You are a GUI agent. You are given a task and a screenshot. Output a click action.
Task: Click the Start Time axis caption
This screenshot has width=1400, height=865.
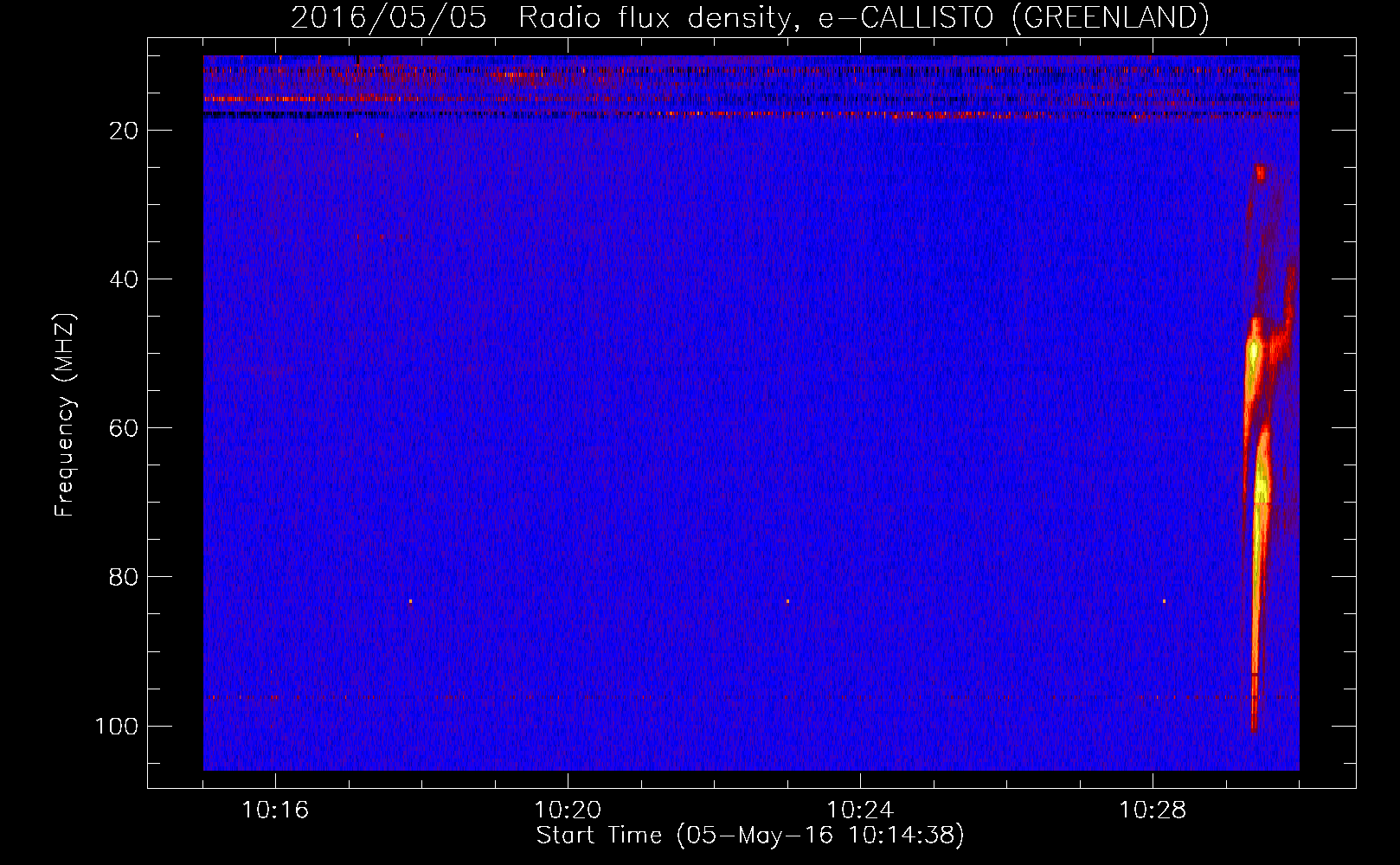point(749,836)
